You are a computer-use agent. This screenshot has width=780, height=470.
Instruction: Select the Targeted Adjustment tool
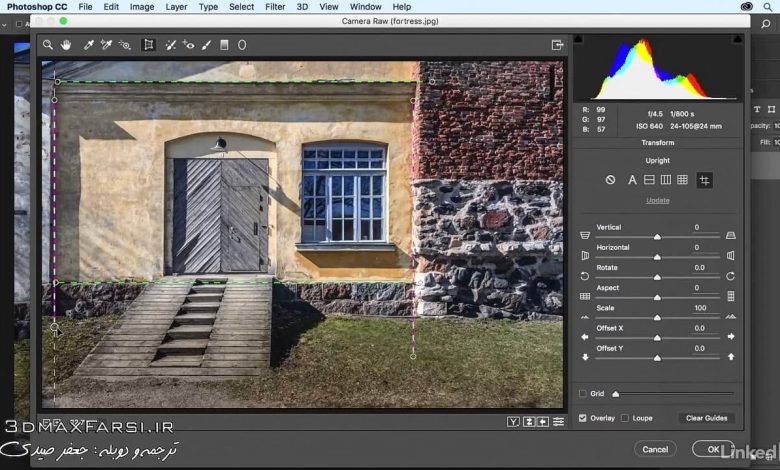124,45
